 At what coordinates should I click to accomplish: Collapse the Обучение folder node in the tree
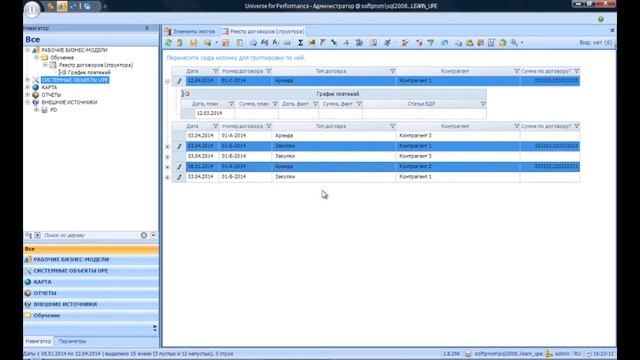pos(36,58)
